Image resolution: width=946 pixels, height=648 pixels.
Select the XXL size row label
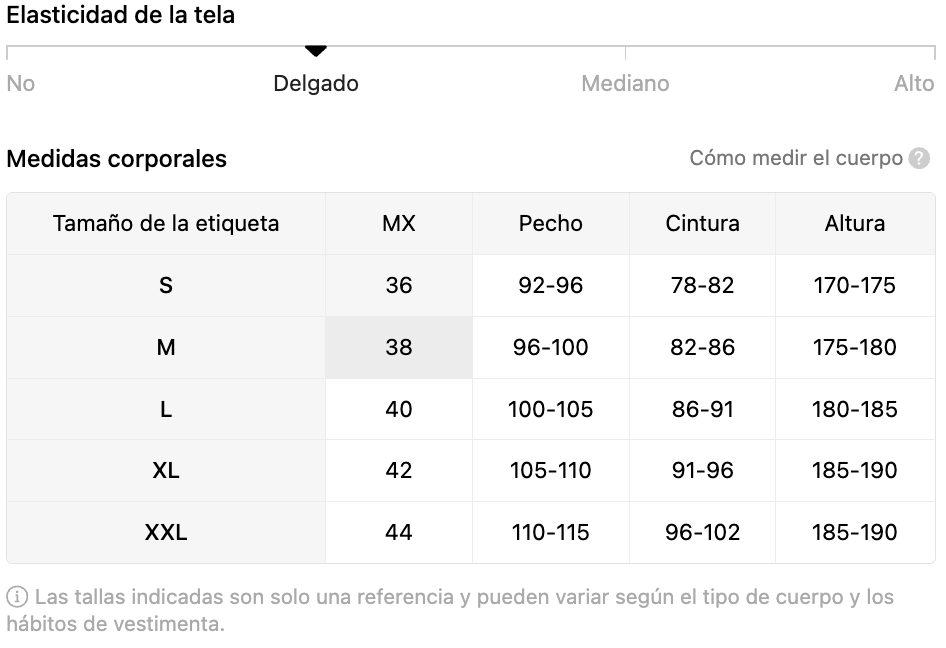[166, 532]
